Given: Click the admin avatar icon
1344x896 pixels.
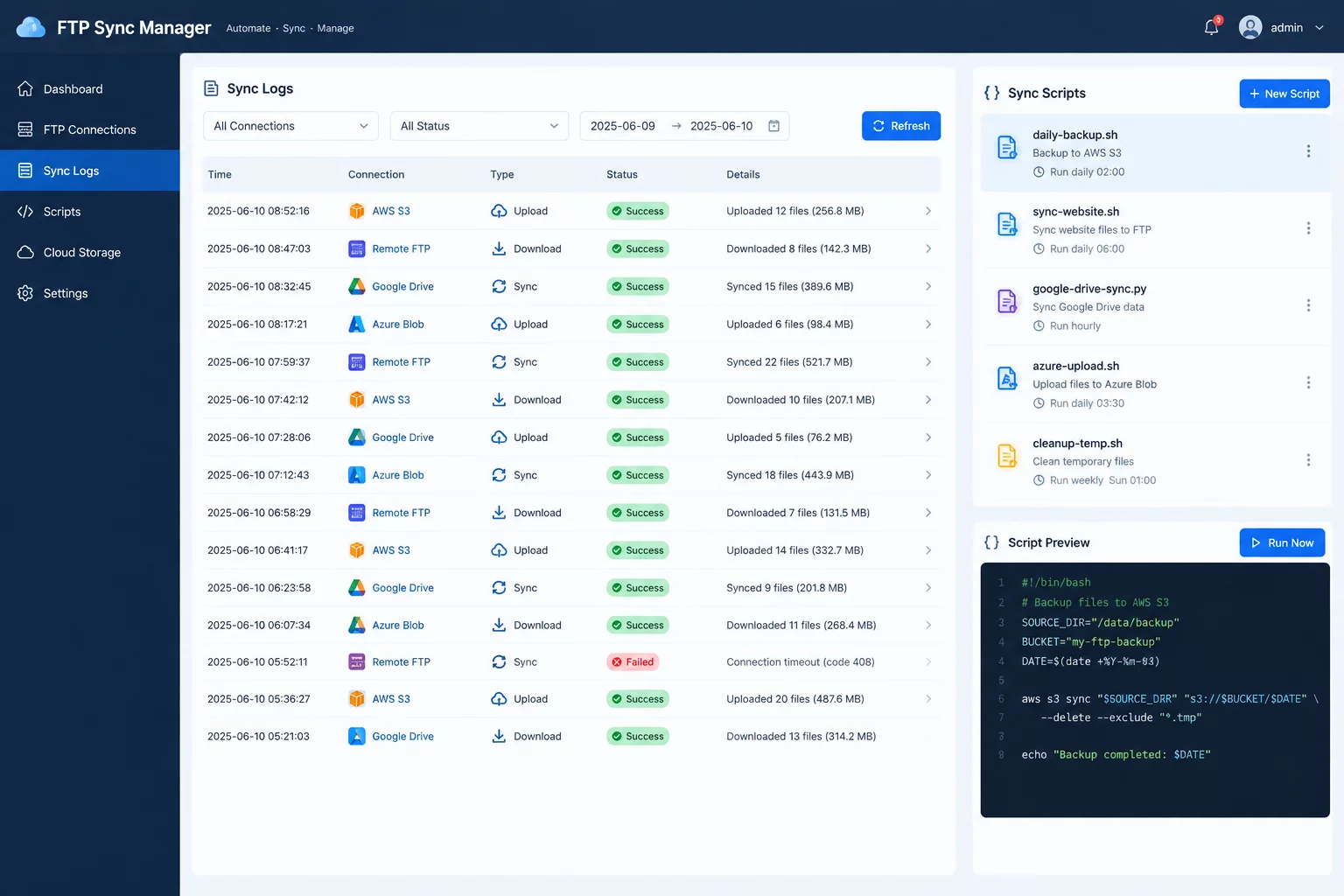Looking at the screenshot, I should pyautogui.click(x=1250, y=27).
